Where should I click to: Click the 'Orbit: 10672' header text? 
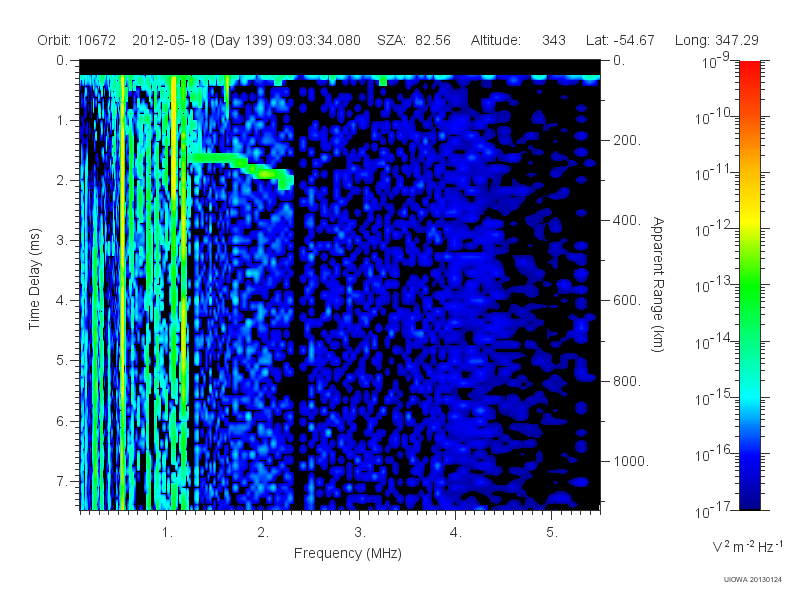coord(77,40)
